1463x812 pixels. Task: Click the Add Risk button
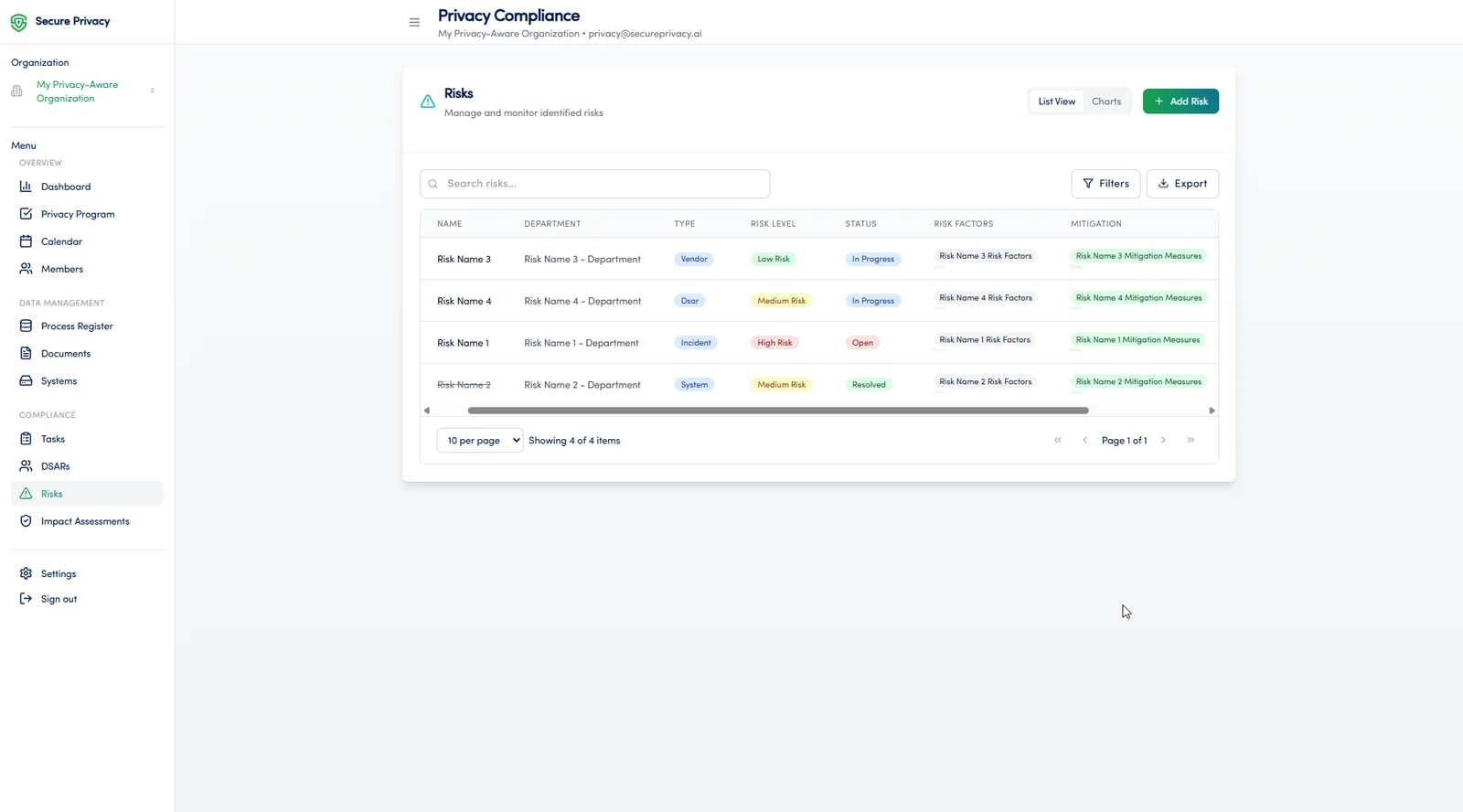click(x=1180, y=101)
